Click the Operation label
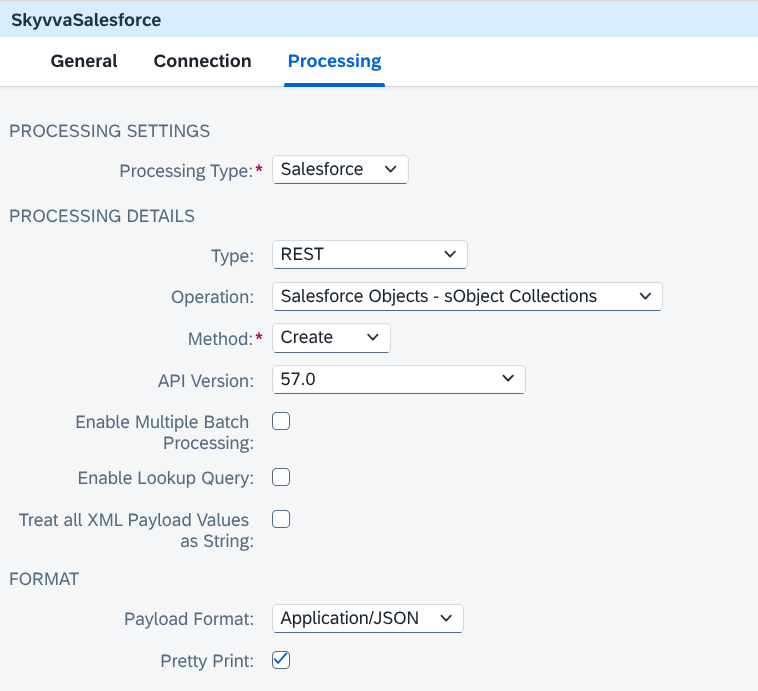758x691 pixels. click(x=212, y=297)
